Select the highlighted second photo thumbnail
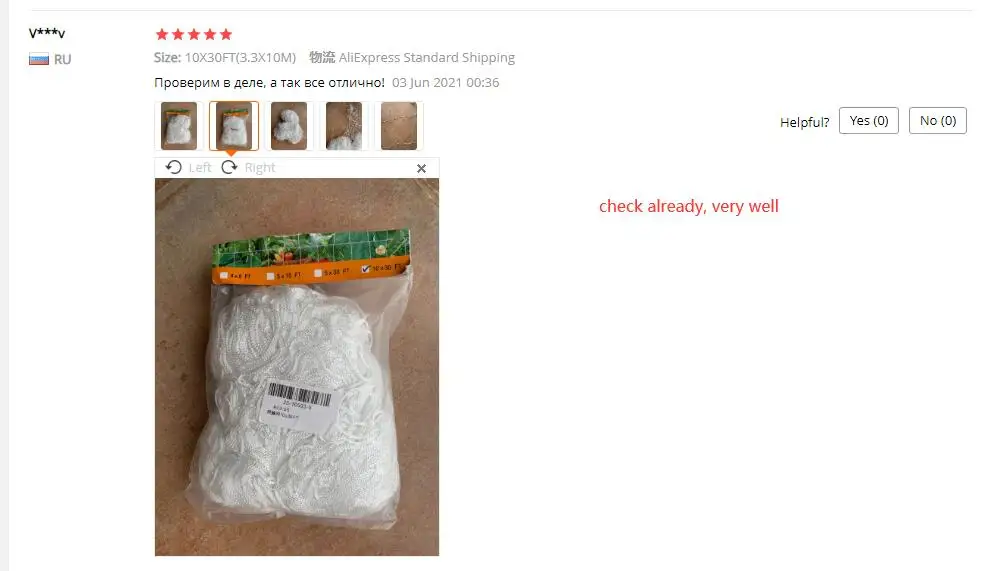 [x=234, y=126]
